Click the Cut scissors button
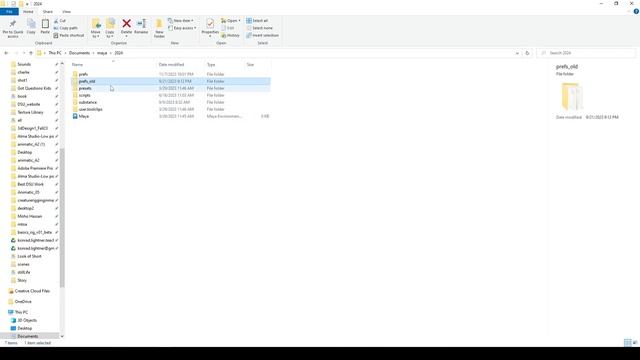640x360 pixels. pos(60,20)
